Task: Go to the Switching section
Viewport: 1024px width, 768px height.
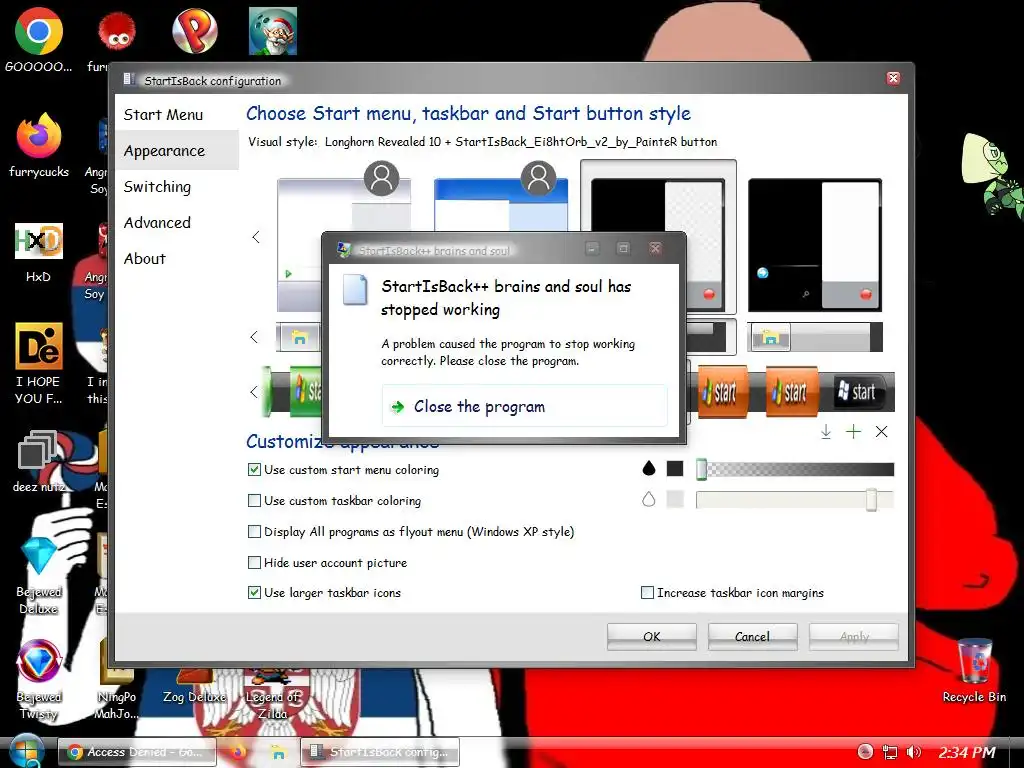Action: tap(157, 187)
